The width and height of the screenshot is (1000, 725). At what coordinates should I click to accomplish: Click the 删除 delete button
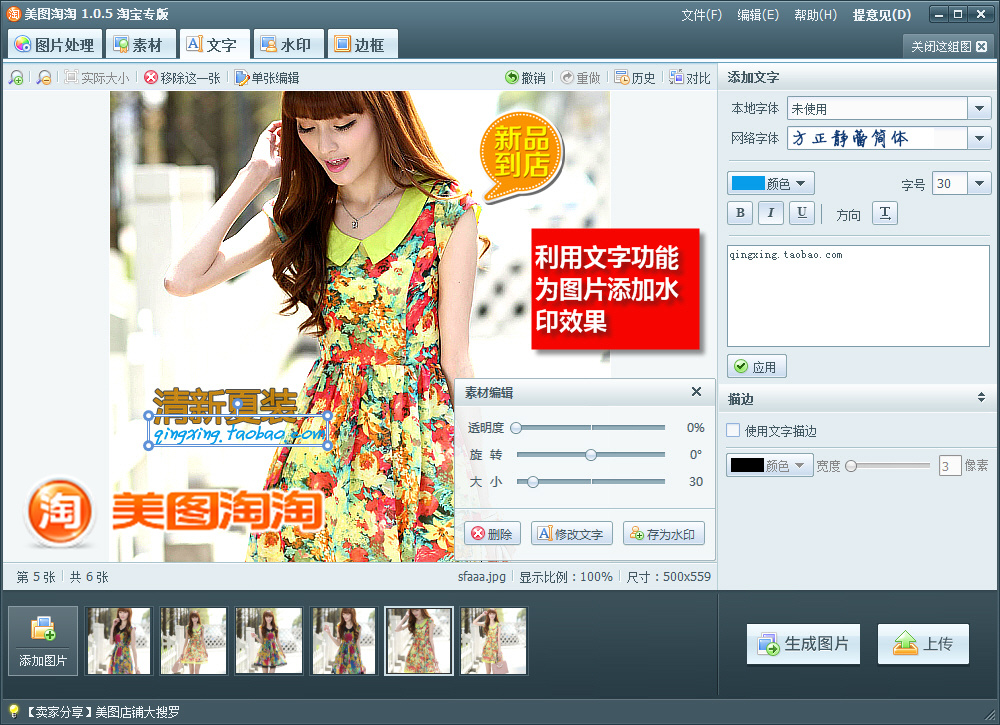492,534
